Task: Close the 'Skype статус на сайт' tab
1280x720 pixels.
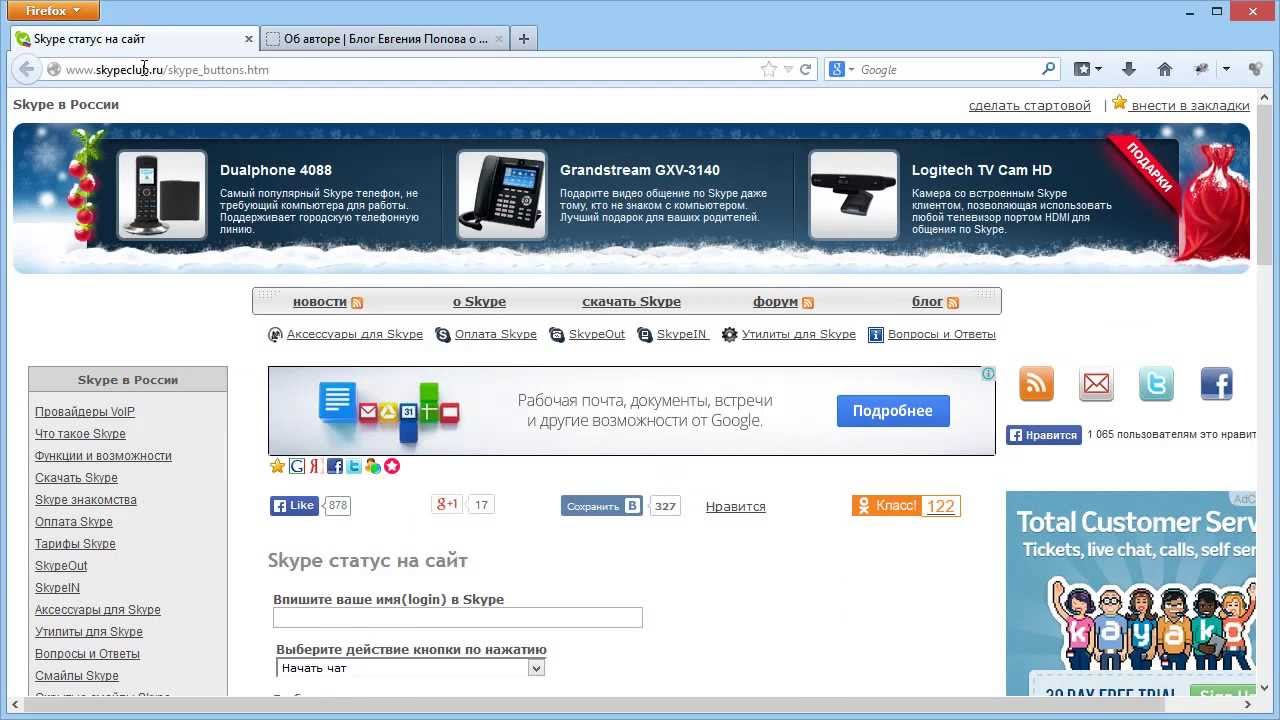Action: click(x=249, y=39)
